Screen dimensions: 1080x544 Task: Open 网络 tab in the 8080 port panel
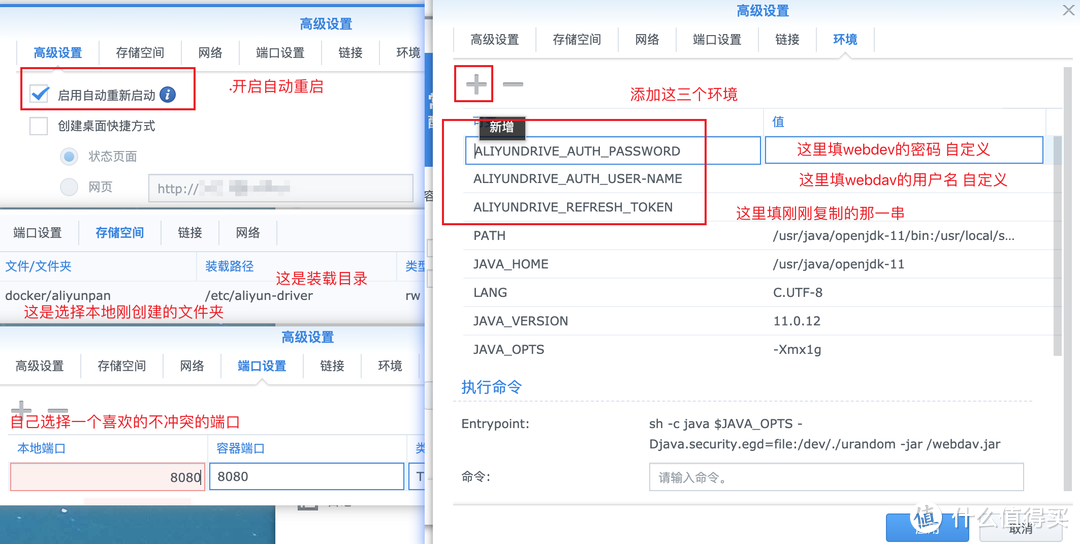click(192, 366)
